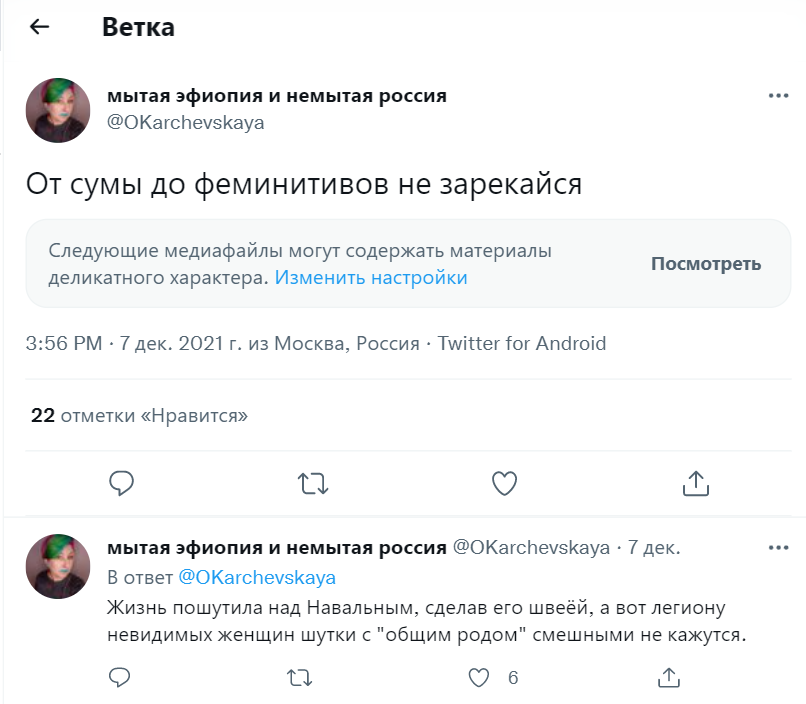The width and height of the screenshot is (806, 704).
Task: Open Изменить настройки link
Action: tap(370, 277)
